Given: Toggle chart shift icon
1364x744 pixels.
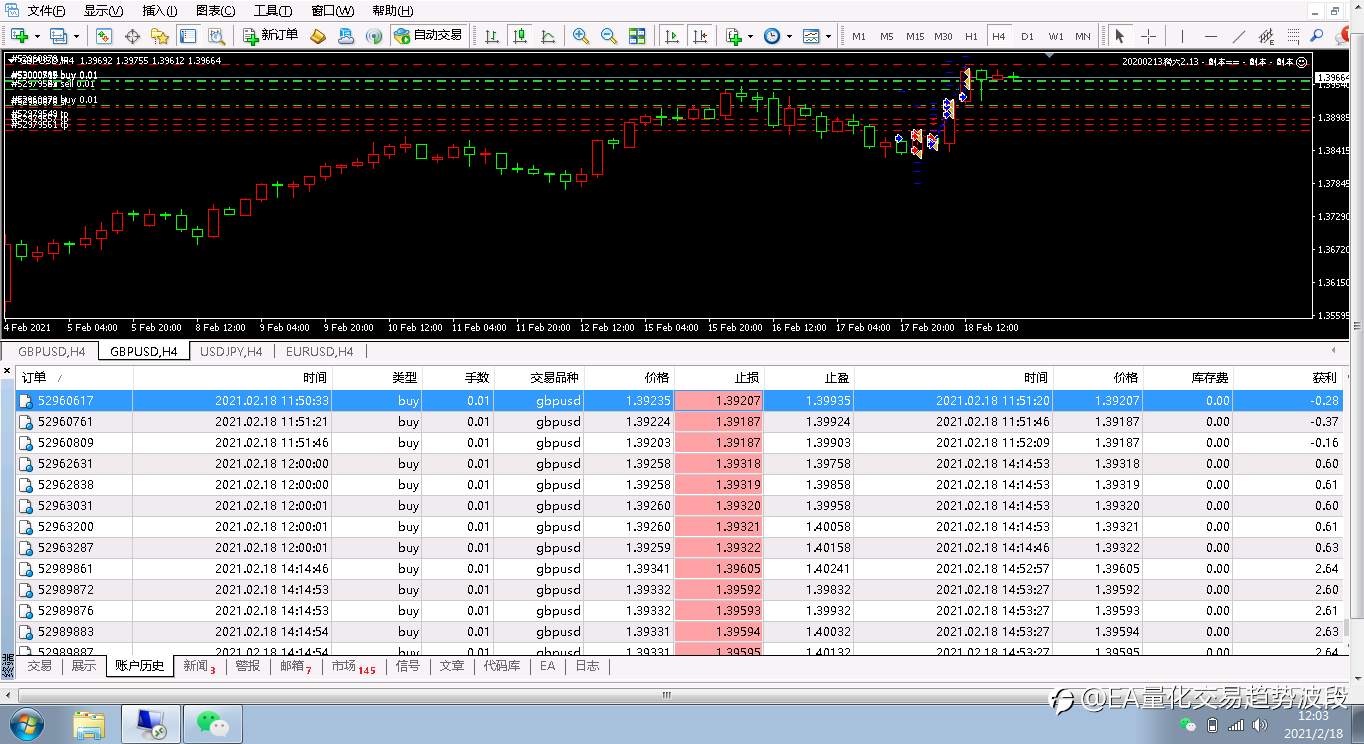Looking at the screenshot, I should click(700, 36).
